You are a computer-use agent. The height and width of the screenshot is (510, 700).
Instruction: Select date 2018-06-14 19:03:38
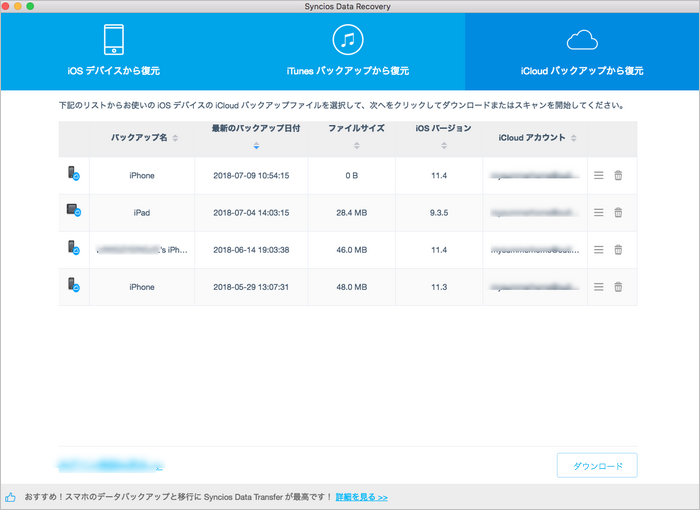point(251,250)
